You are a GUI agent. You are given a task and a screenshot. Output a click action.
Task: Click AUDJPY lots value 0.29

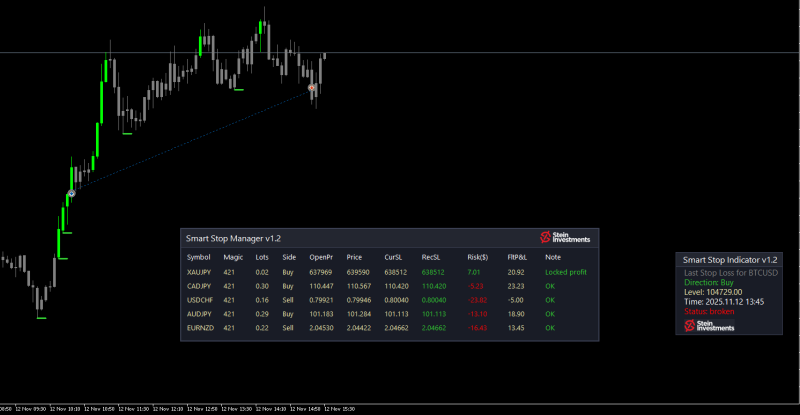pyautogui.click(x=262, y=314)
